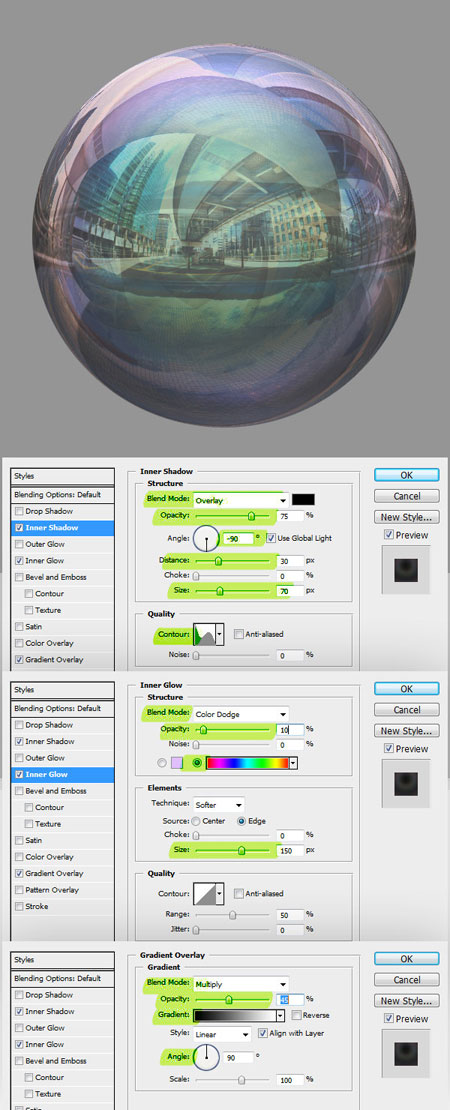Click the Inner Shadow Distance field showing 30
Image resolution: width=450 pixels, height=1110 pixels.
(x=289, y=561)
